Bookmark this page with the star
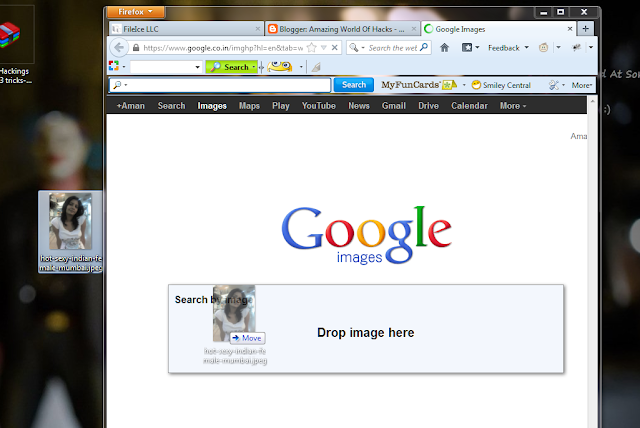 click(x=311, y=48)
